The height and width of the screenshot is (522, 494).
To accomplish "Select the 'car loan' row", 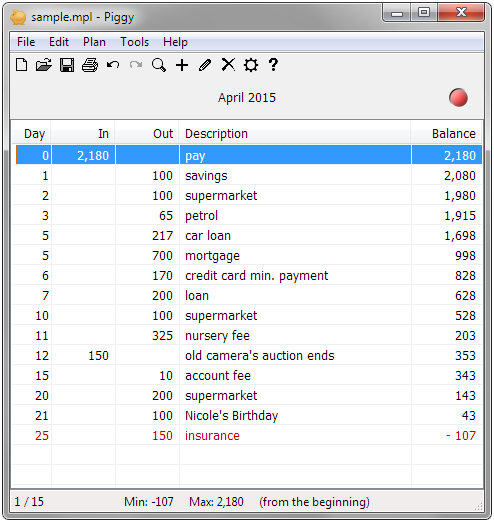I will point(247,235).
